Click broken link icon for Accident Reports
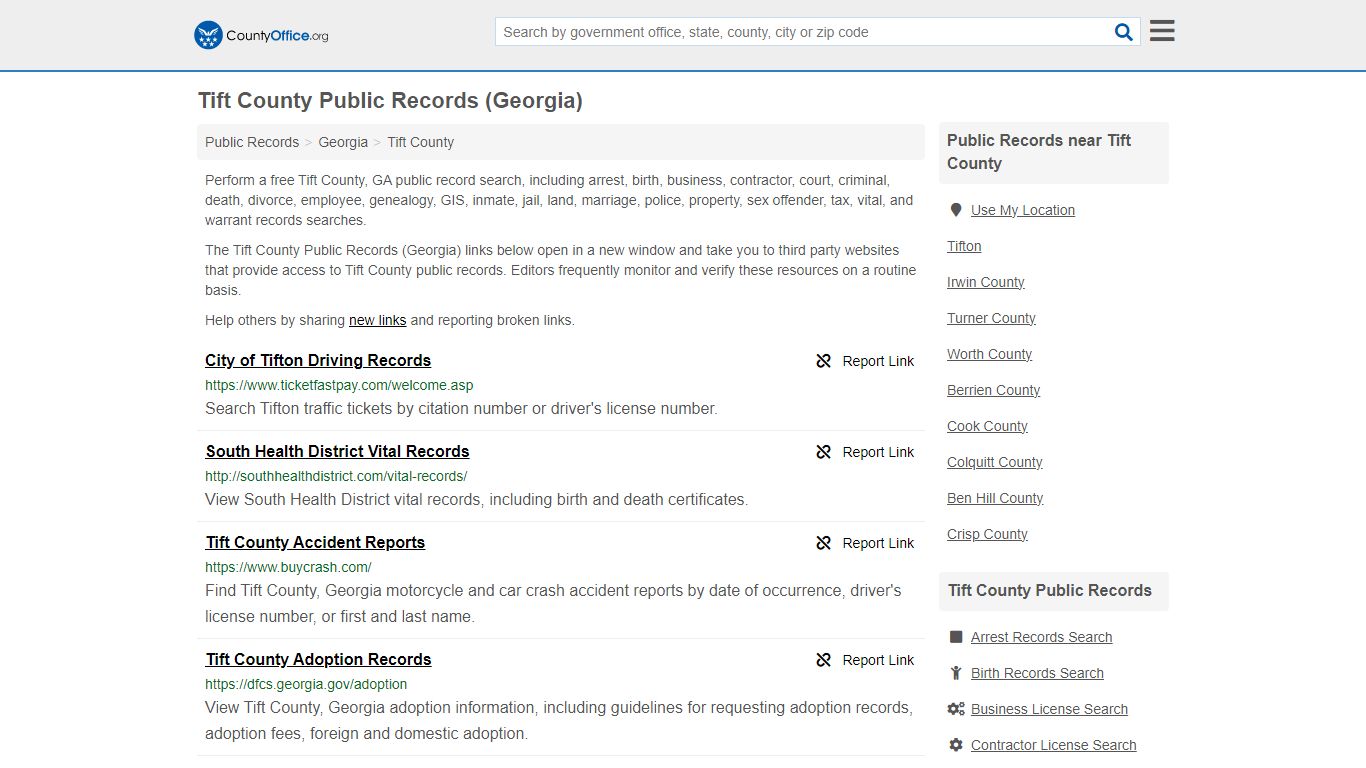This screenshot has height=768, width=1366. (824, 543)
